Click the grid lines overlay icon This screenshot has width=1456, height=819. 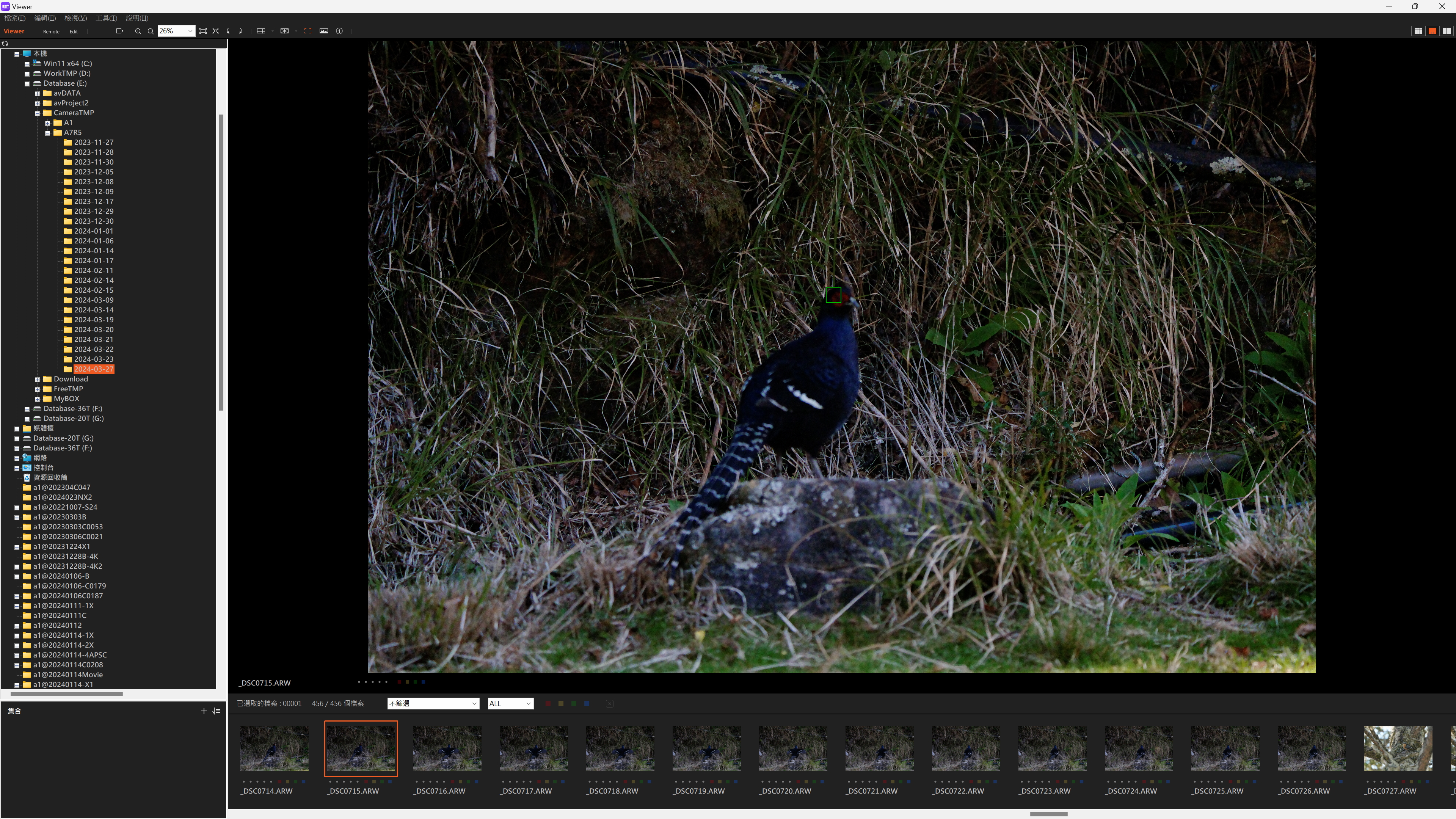tap(284, 31)
